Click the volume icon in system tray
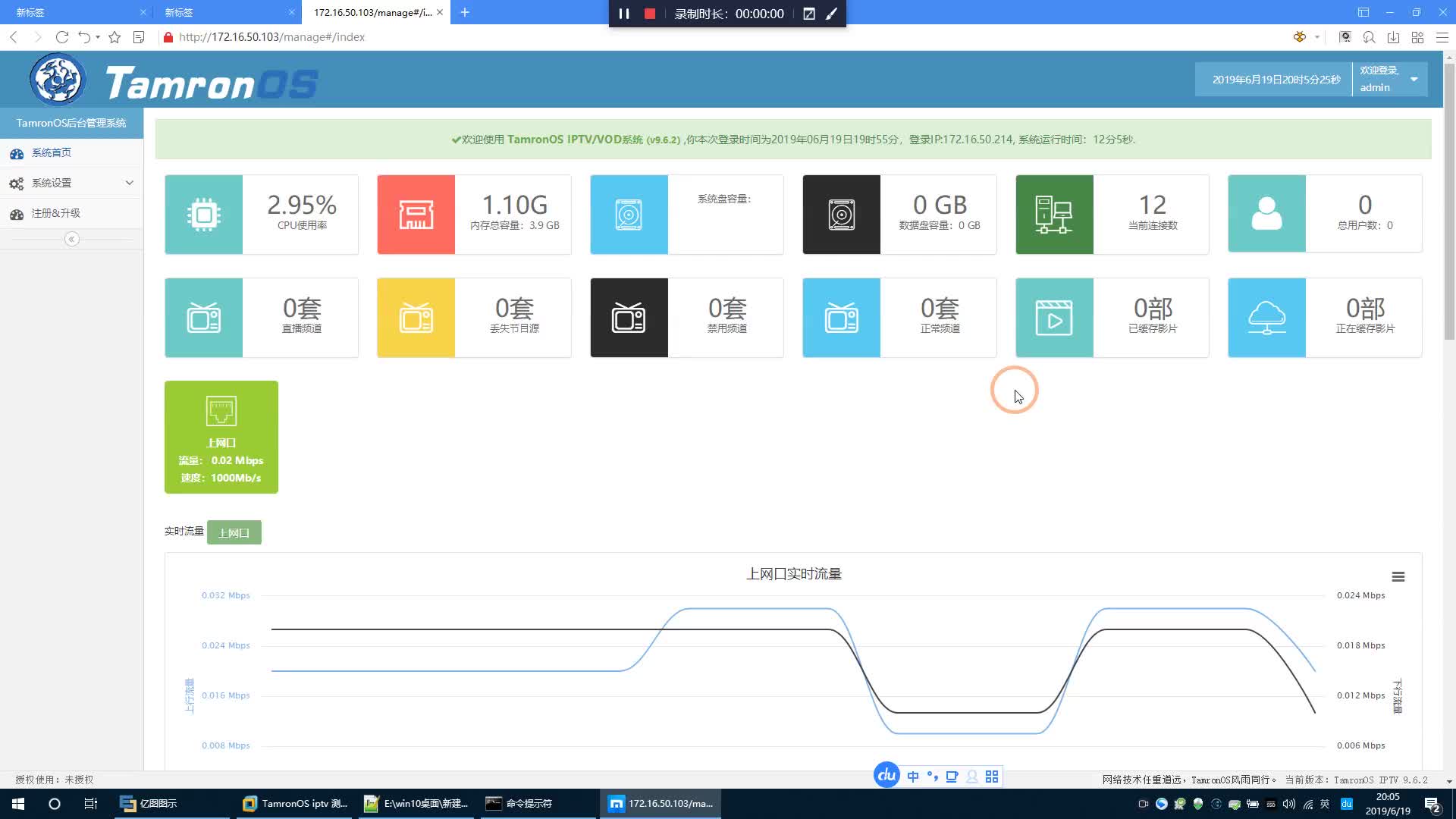 (x=1289, y=804)
